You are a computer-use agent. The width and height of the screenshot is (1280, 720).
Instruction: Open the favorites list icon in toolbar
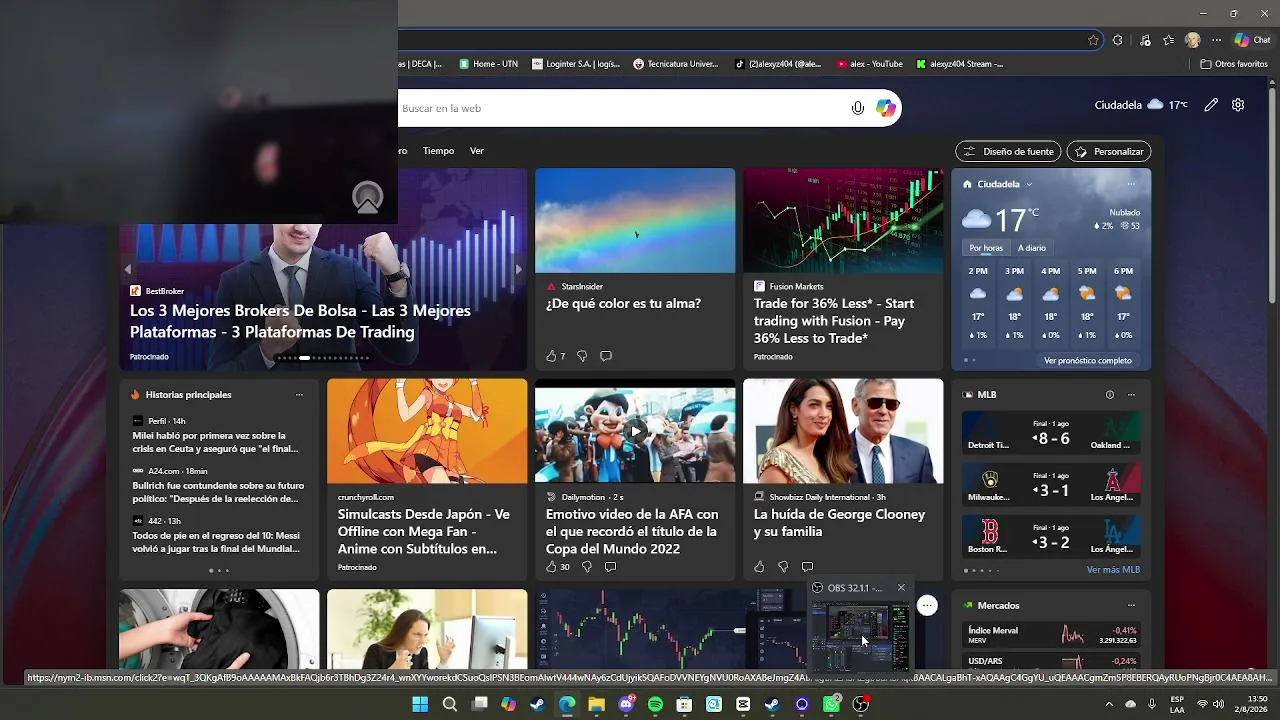1168,41
